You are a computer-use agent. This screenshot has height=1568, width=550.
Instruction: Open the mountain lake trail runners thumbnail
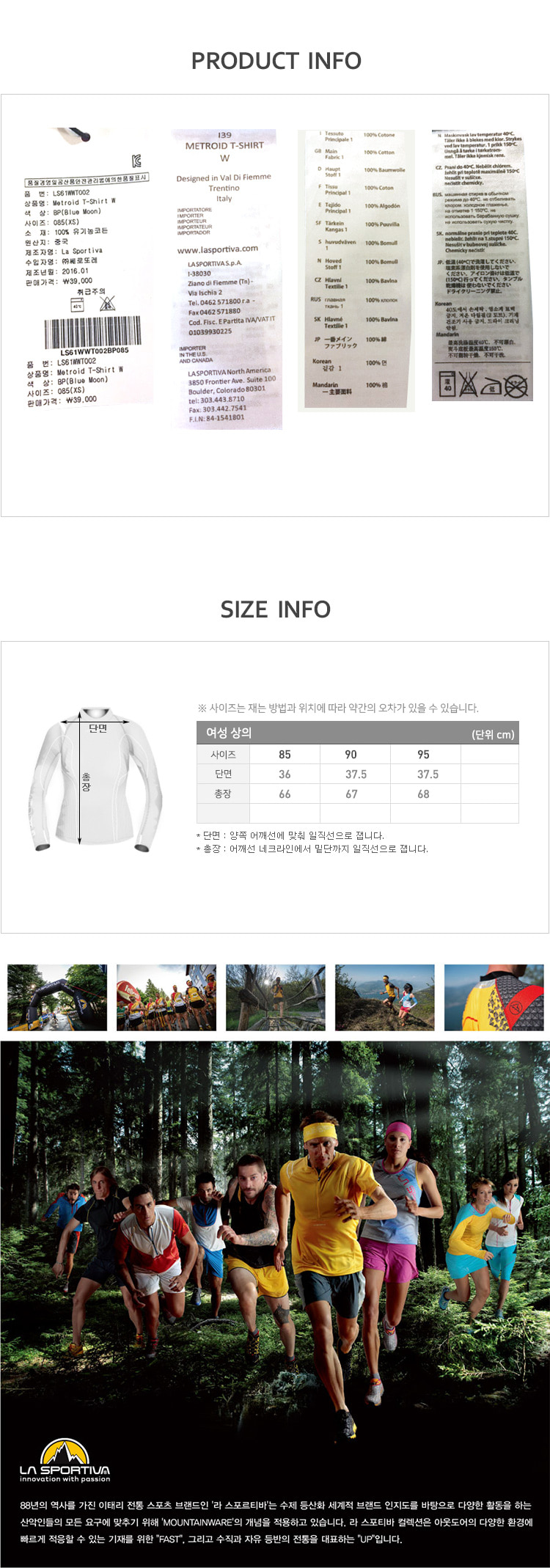point(385,997)
